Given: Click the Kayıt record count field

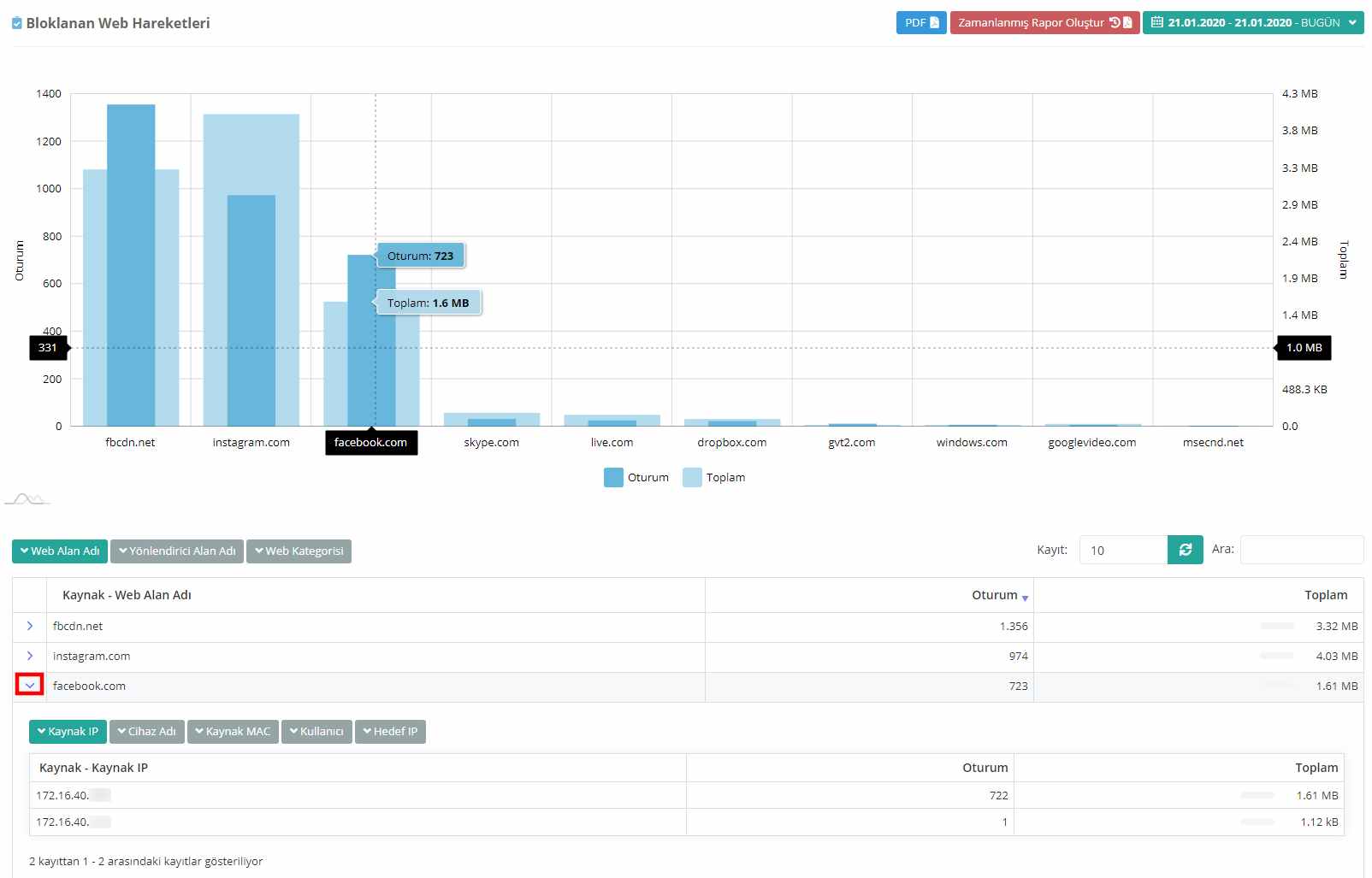Looking at the screenshot, I should (x=1122, y=551).
